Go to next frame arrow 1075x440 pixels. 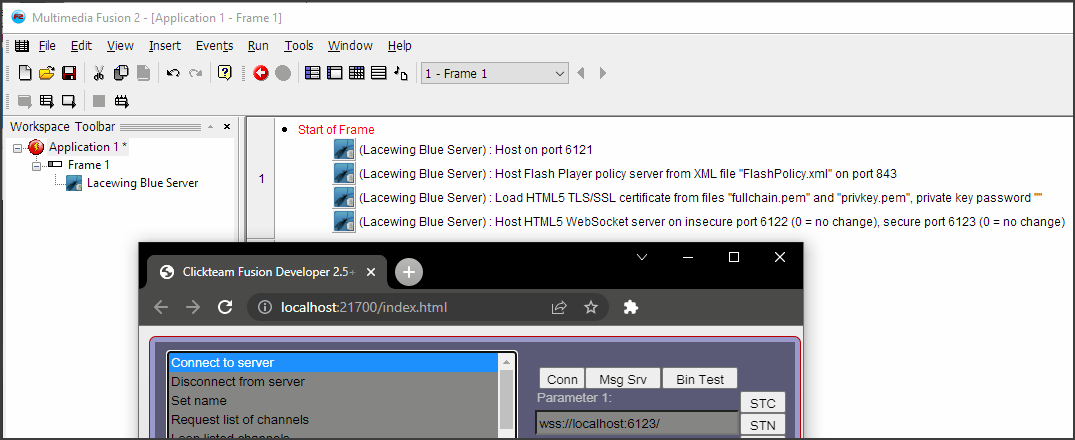(x=603, y=73)
